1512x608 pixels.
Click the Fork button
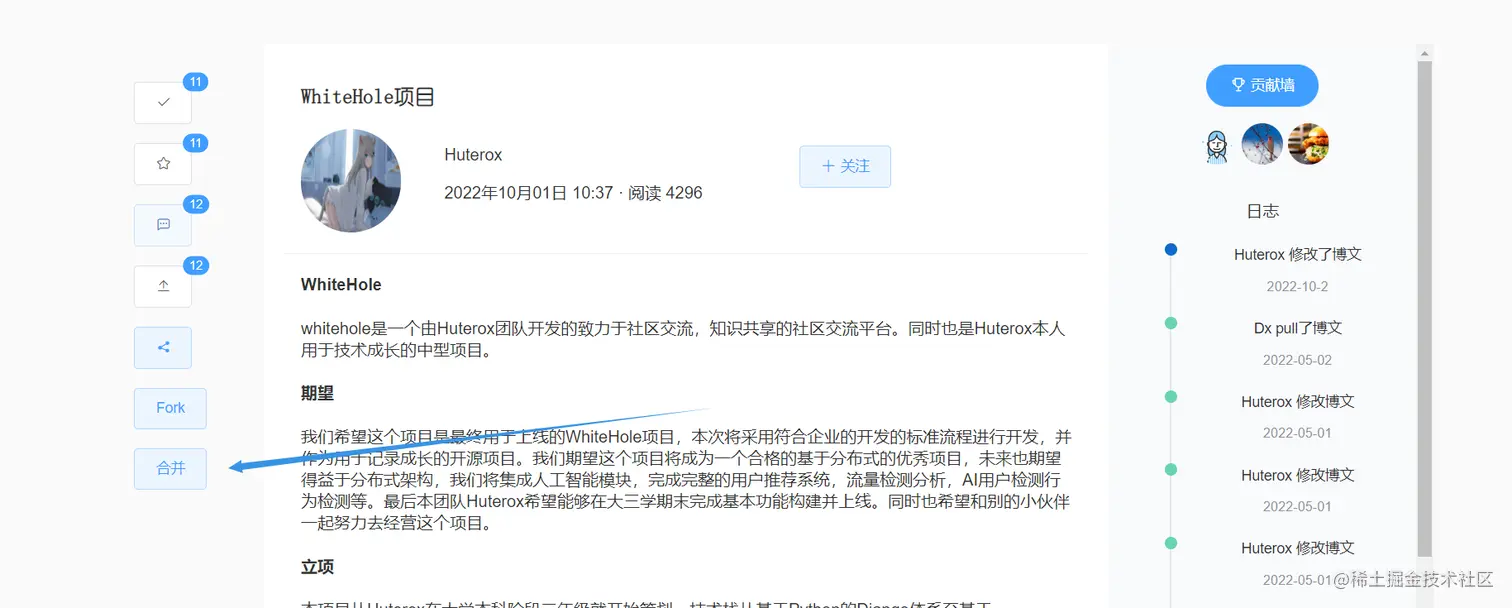[169, 408]
